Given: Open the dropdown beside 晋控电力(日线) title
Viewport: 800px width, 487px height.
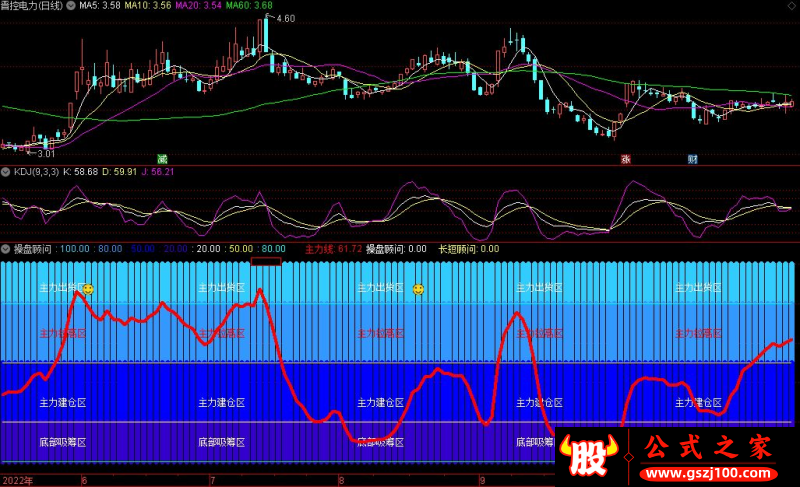Looking at the screenshot, I should (x=71, y=6).
